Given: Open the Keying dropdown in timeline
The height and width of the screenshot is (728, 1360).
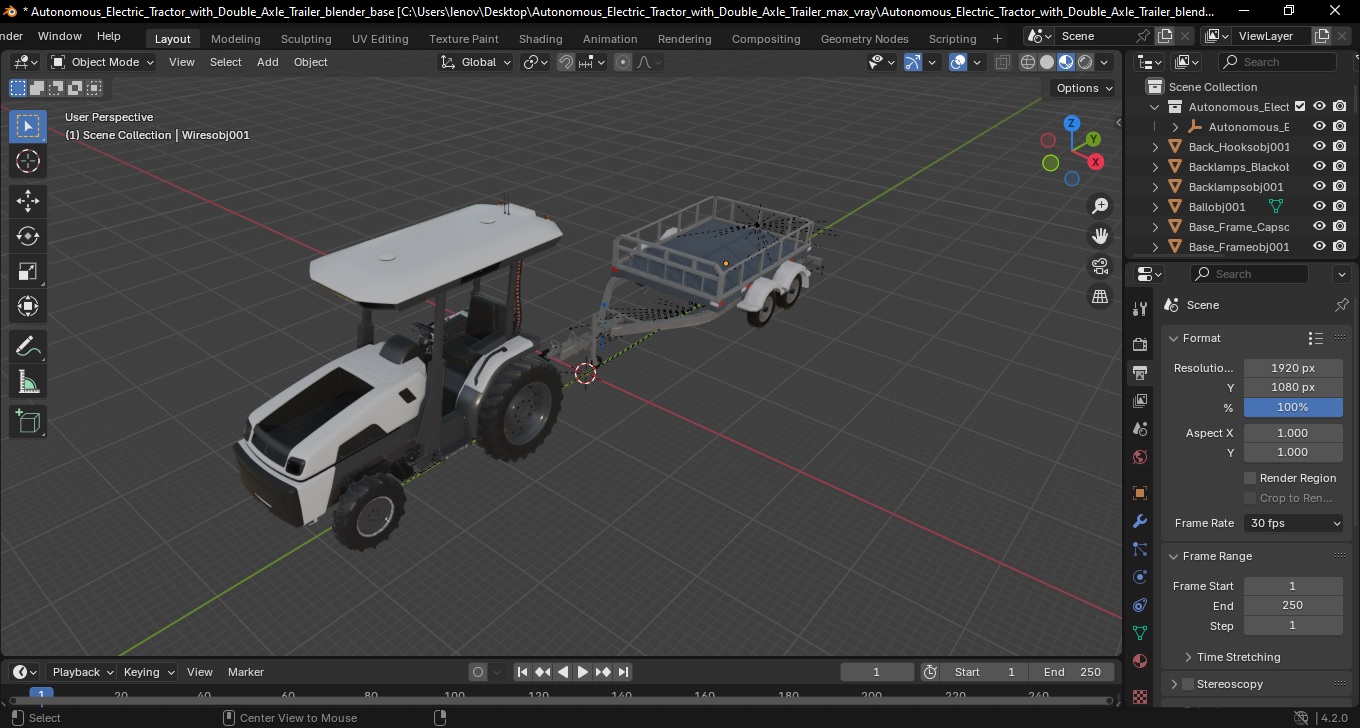Looking at the screenshot, I should tap(149, 672).
